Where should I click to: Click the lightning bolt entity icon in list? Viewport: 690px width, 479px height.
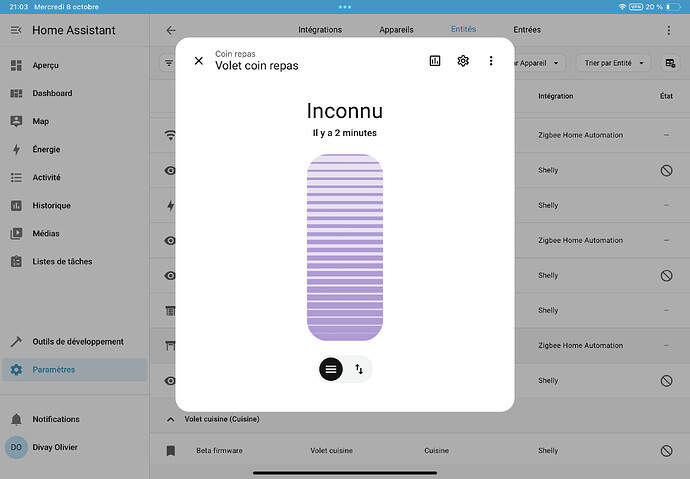(171, 205)
